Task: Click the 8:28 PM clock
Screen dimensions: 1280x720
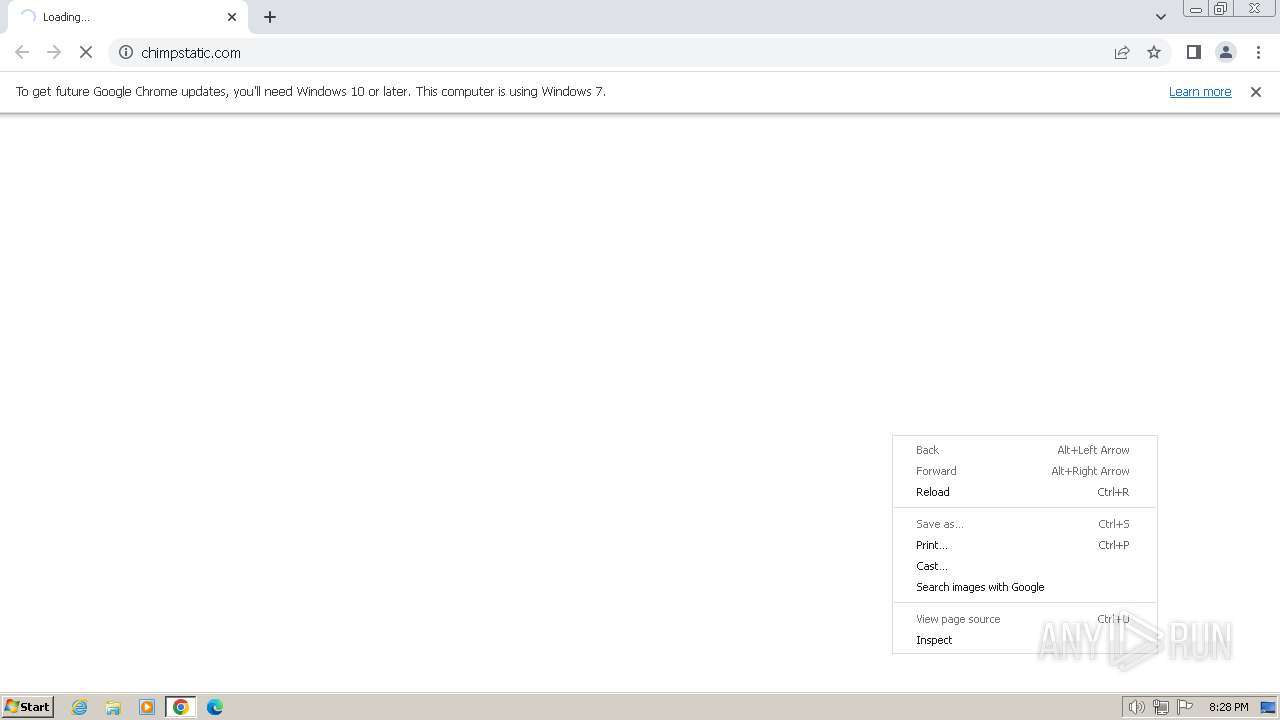Action: click(1228, 707)
